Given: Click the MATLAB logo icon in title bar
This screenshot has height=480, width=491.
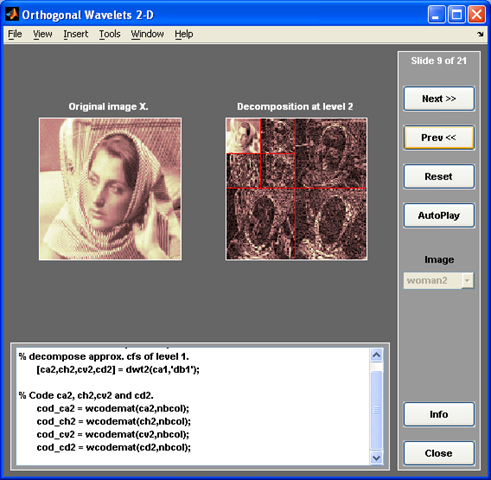Looking at the screenshot, I should pos(12,14).
